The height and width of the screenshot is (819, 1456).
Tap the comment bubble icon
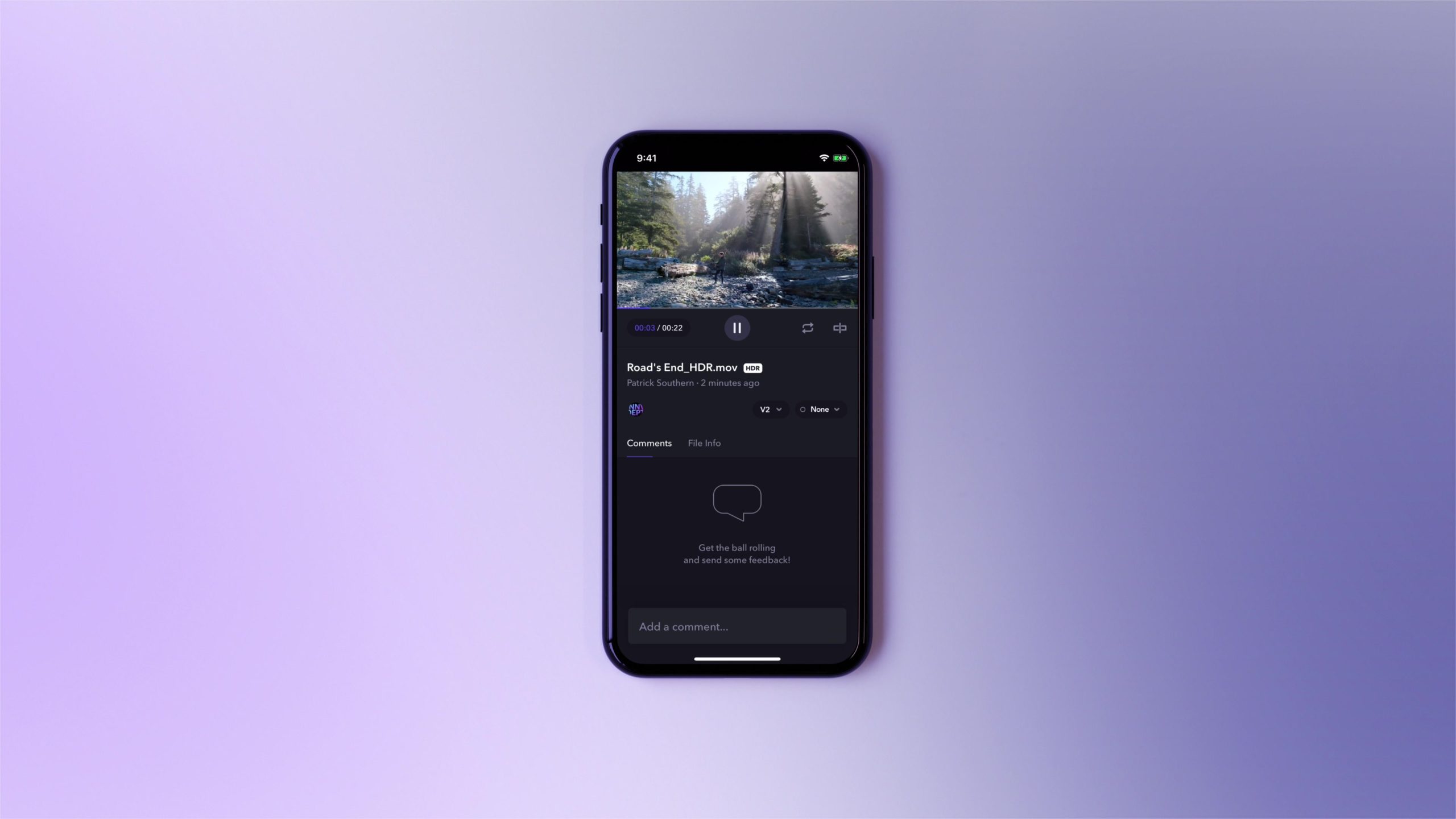click(x=737, y=501)
